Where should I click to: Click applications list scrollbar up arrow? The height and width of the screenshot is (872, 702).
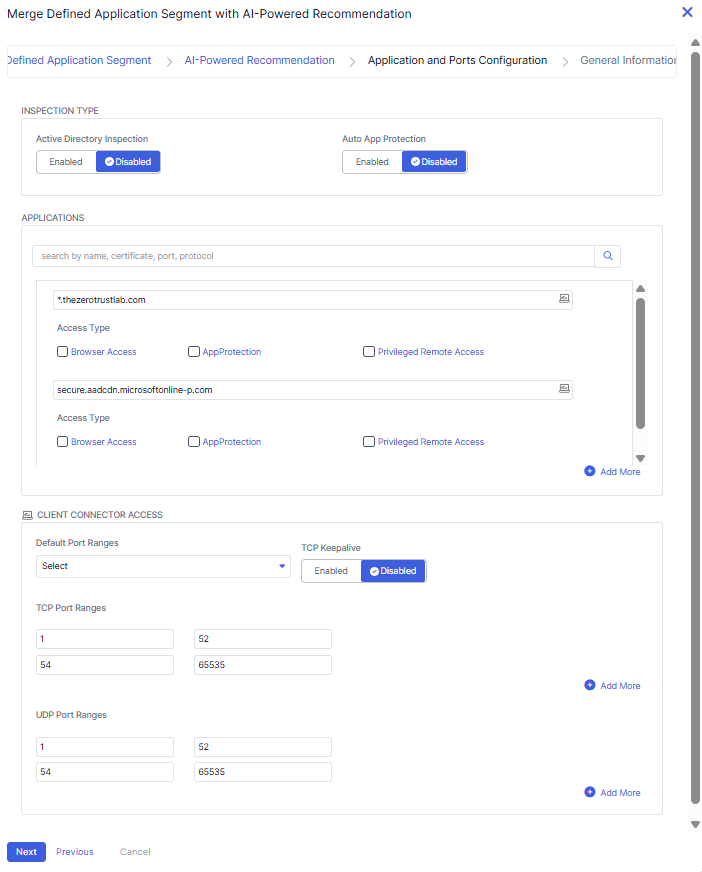point(640,288)
